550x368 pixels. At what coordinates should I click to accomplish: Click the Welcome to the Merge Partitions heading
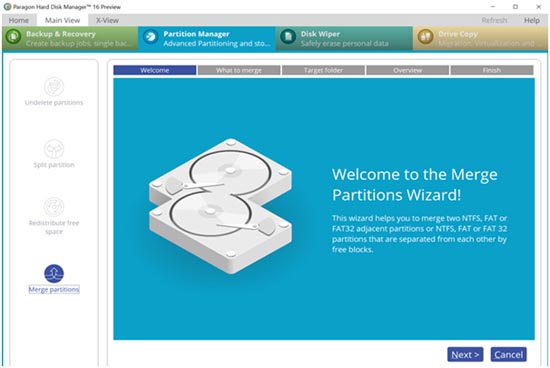[x=415, y=185]
